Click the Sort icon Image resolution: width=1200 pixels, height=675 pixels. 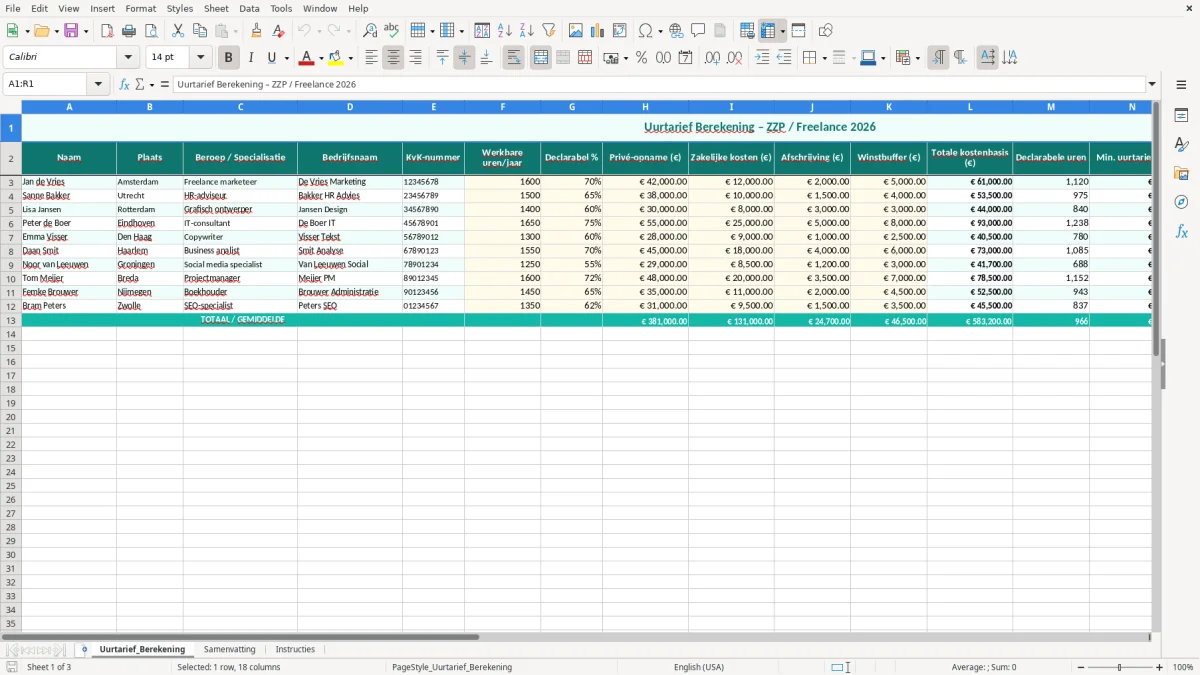482,31
